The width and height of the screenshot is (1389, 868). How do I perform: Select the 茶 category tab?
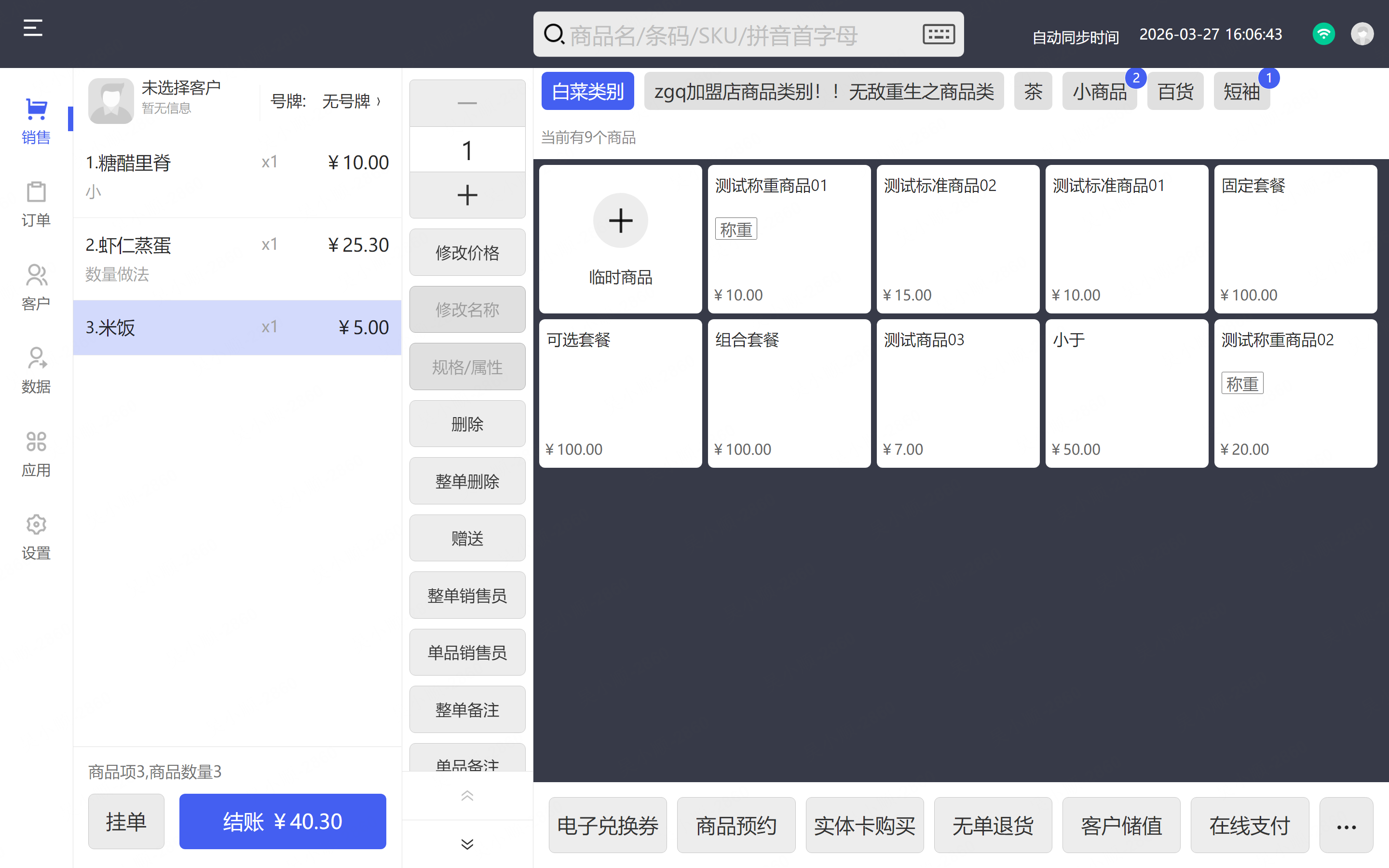pos(1033,91)
